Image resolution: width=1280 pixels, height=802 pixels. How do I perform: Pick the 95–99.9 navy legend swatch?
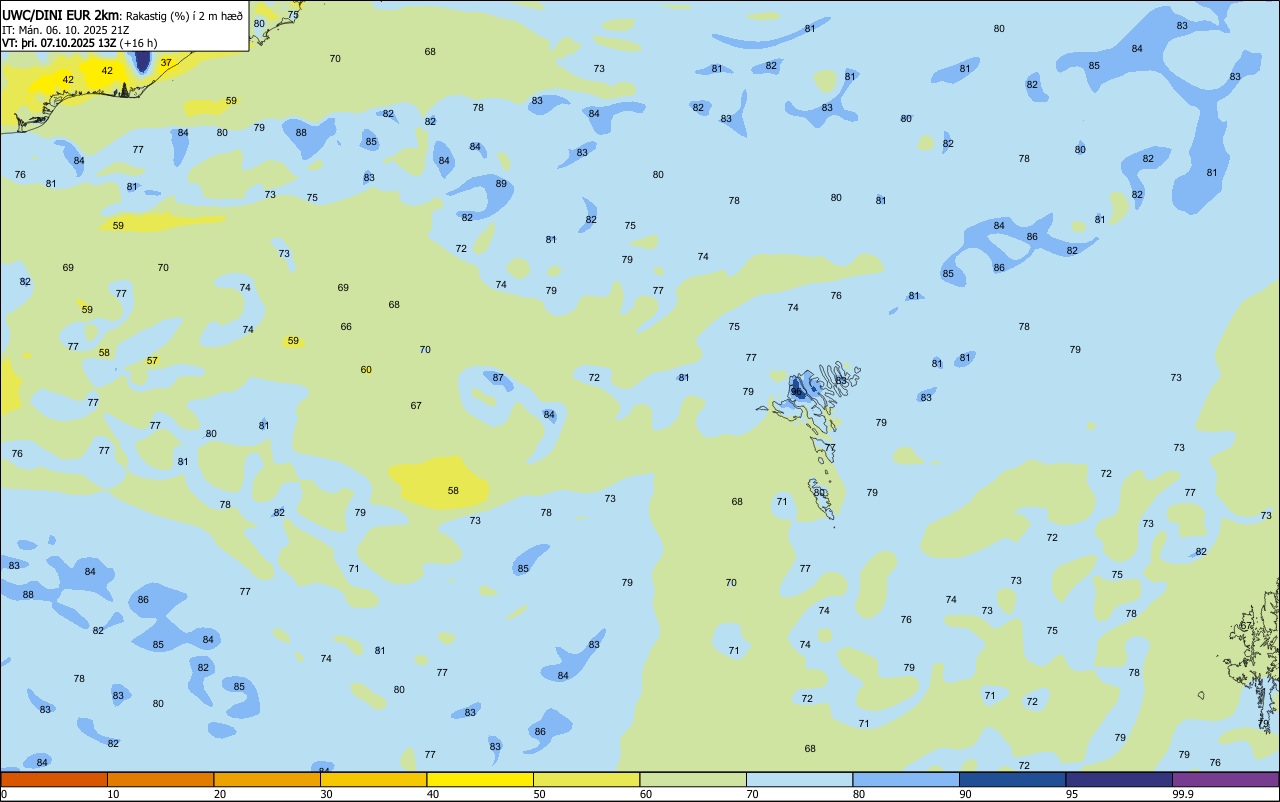1119,779
